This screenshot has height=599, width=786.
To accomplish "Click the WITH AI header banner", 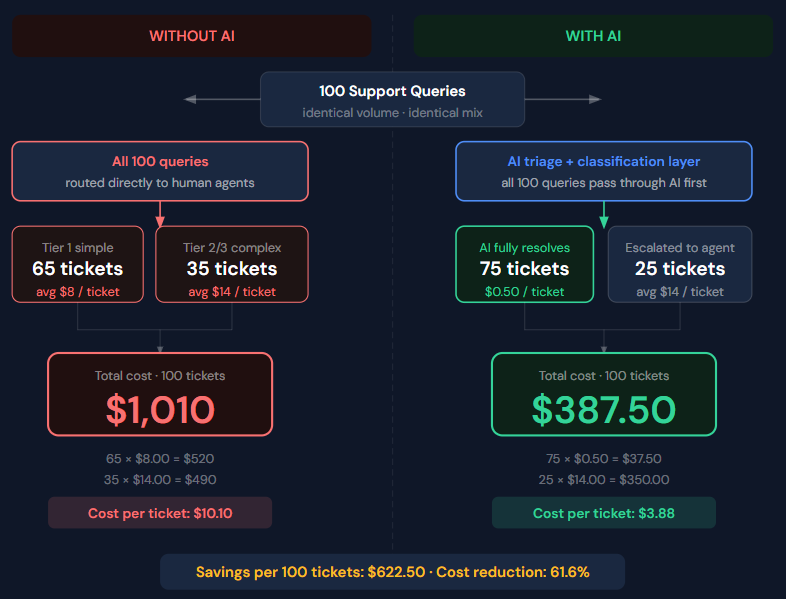I will click(x=593, y=36).
